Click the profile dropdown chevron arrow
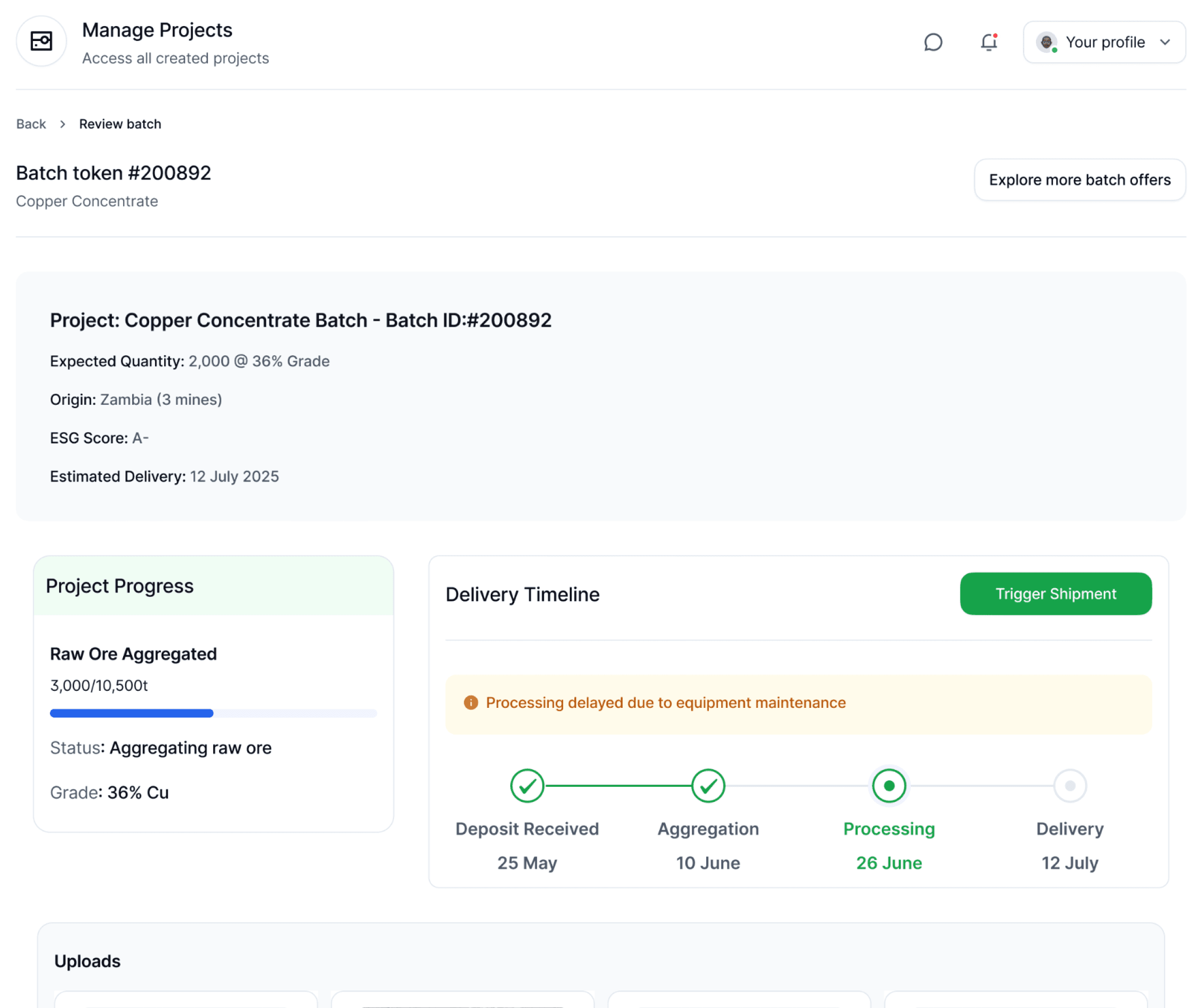The image size is (1203, 1008). [x=1164, y=43]
